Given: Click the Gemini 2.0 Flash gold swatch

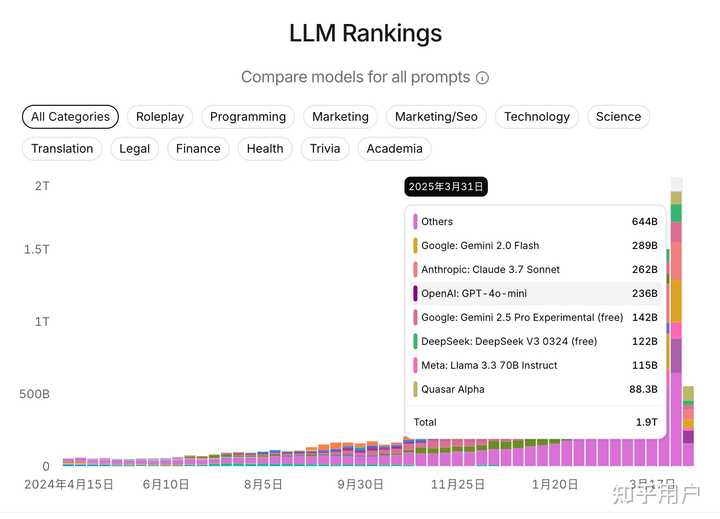Looking at the screenshot, I should click(x=415, y=245).
